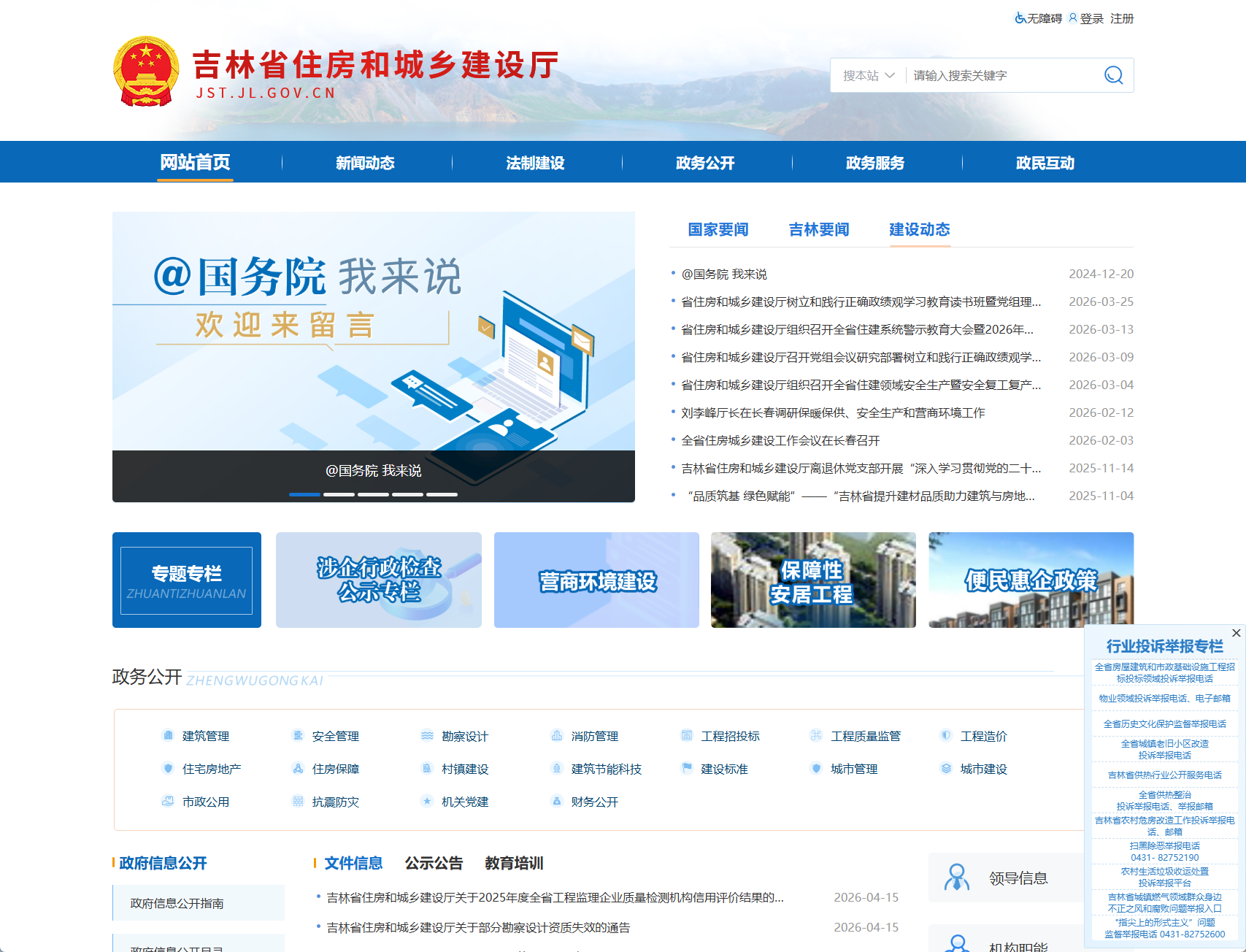Click the search keyword input field
The image size is (1246, 952).
click(1000, 74)
